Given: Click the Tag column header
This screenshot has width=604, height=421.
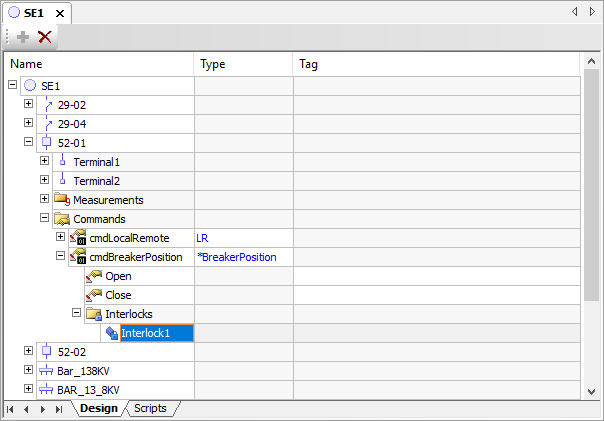Looking at the screenshot, I should point(308,64).
